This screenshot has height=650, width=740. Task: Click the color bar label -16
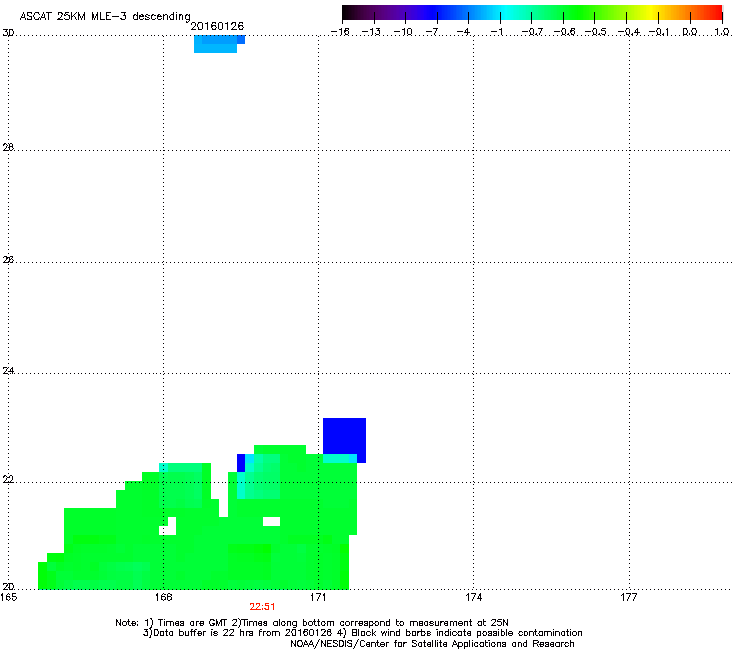tap(340, 32)
